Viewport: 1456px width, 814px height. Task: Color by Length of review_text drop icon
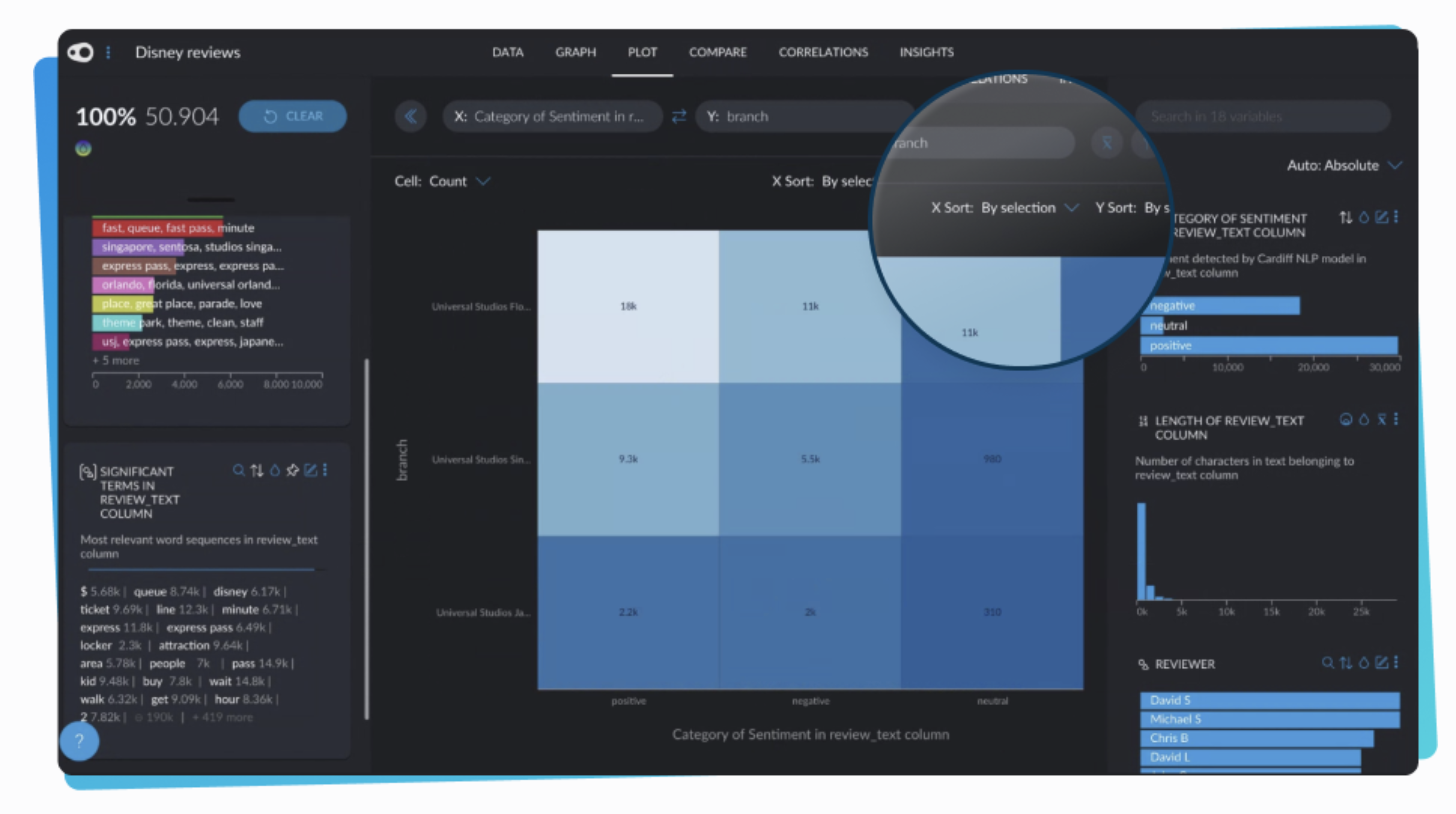tap(1363, 420)
